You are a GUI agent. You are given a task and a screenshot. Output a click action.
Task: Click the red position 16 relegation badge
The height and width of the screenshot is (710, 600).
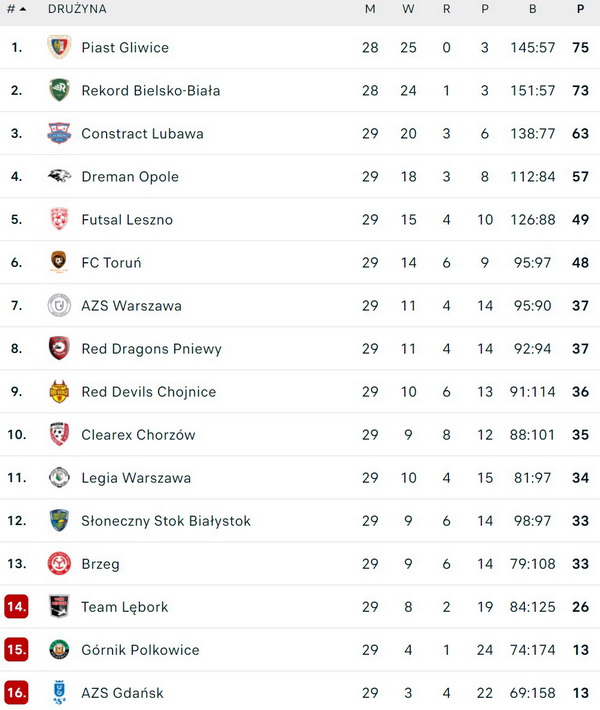tap(16, 692)
